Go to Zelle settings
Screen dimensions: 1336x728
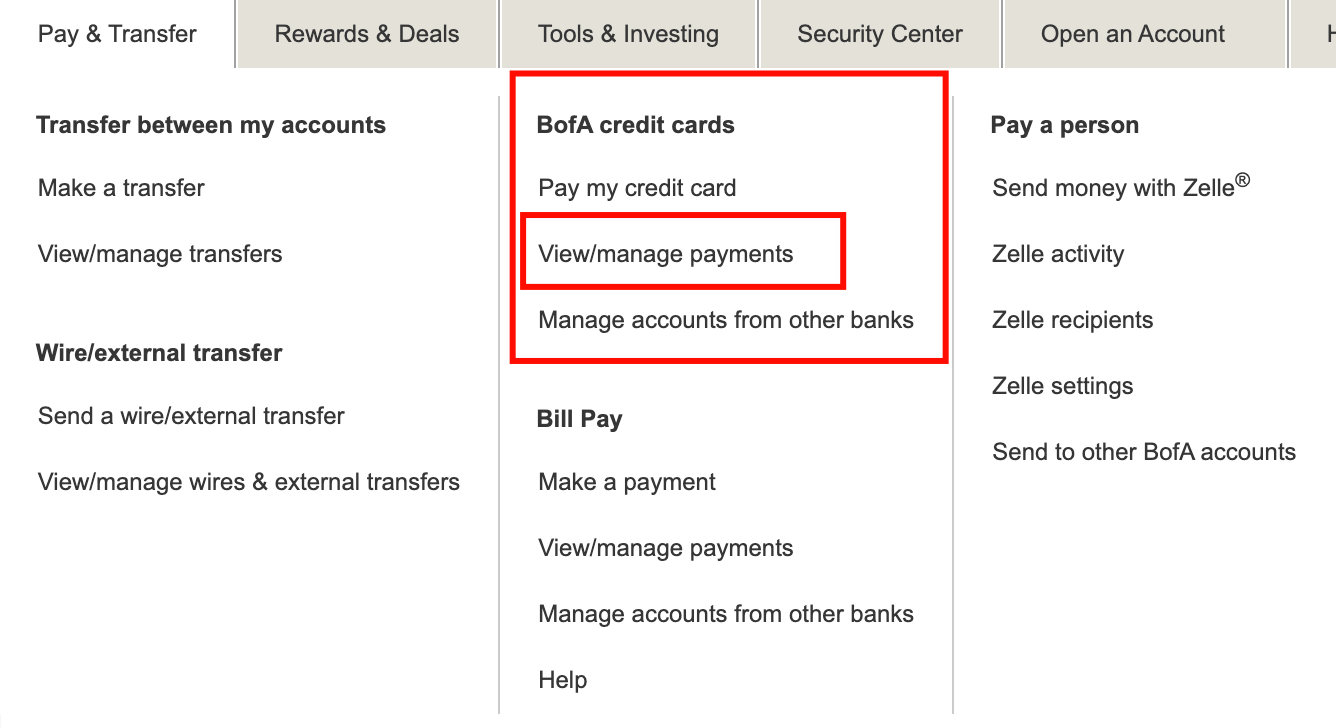pyautogui.click(x=1062, y=386)
